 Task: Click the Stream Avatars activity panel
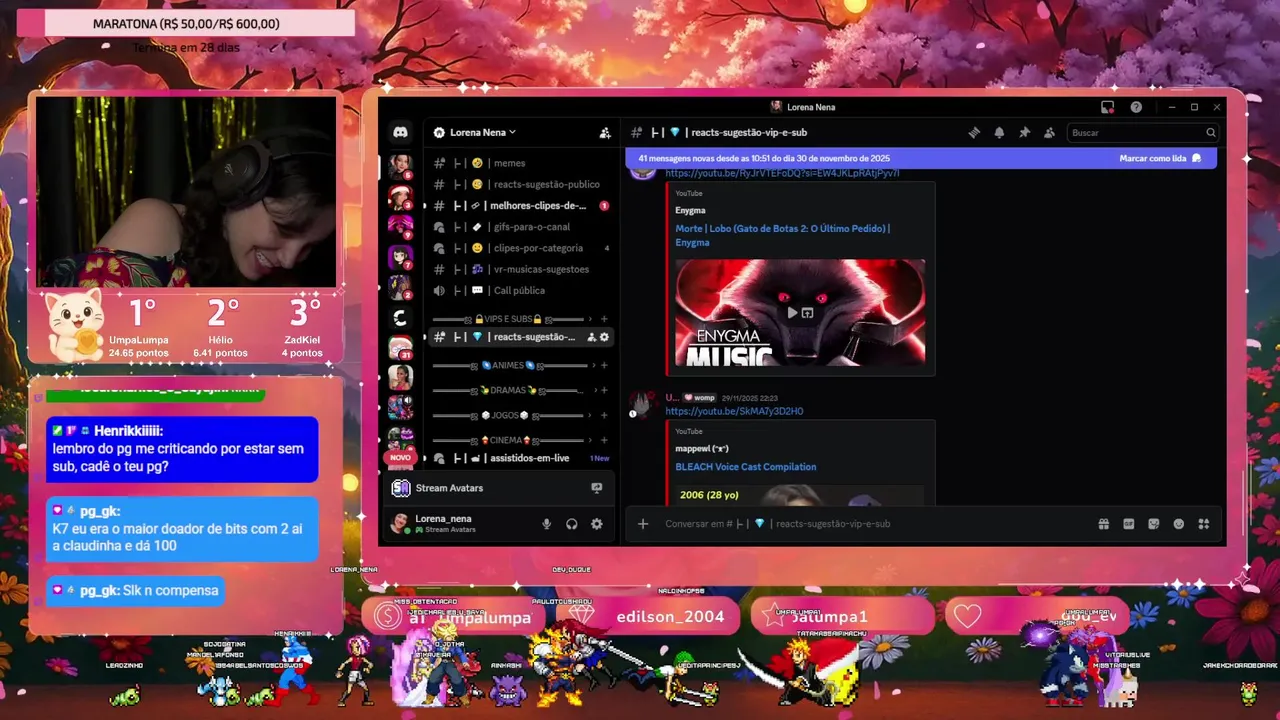click(497, 488)
